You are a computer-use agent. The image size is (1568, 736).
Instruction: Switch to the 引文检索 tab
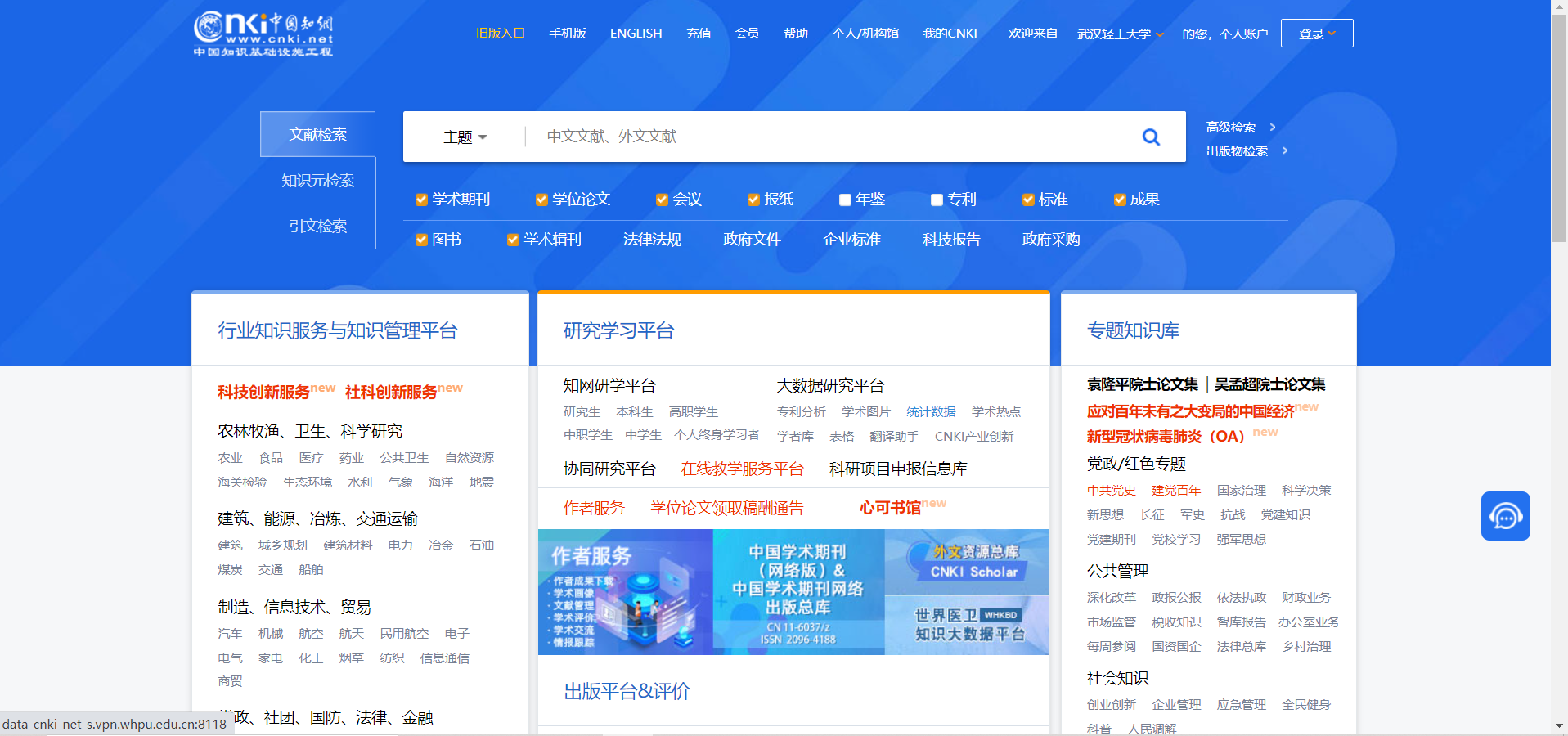(318, 226)
